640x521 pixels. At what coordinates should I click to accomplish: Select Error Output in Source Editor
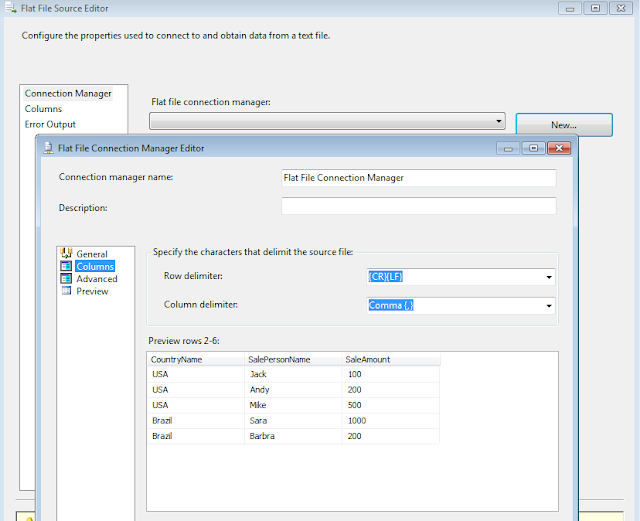click(x=50, y=125)
